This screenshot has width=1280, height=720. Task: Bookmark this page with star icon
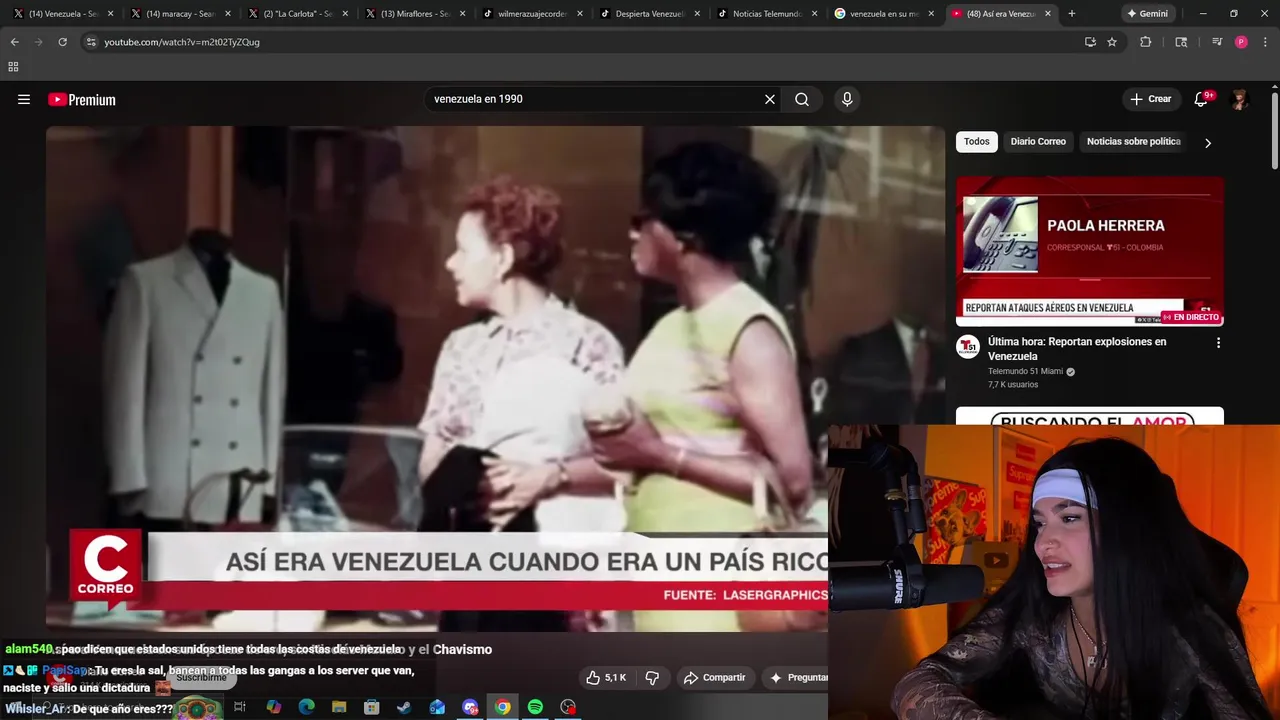point(1112,42)
